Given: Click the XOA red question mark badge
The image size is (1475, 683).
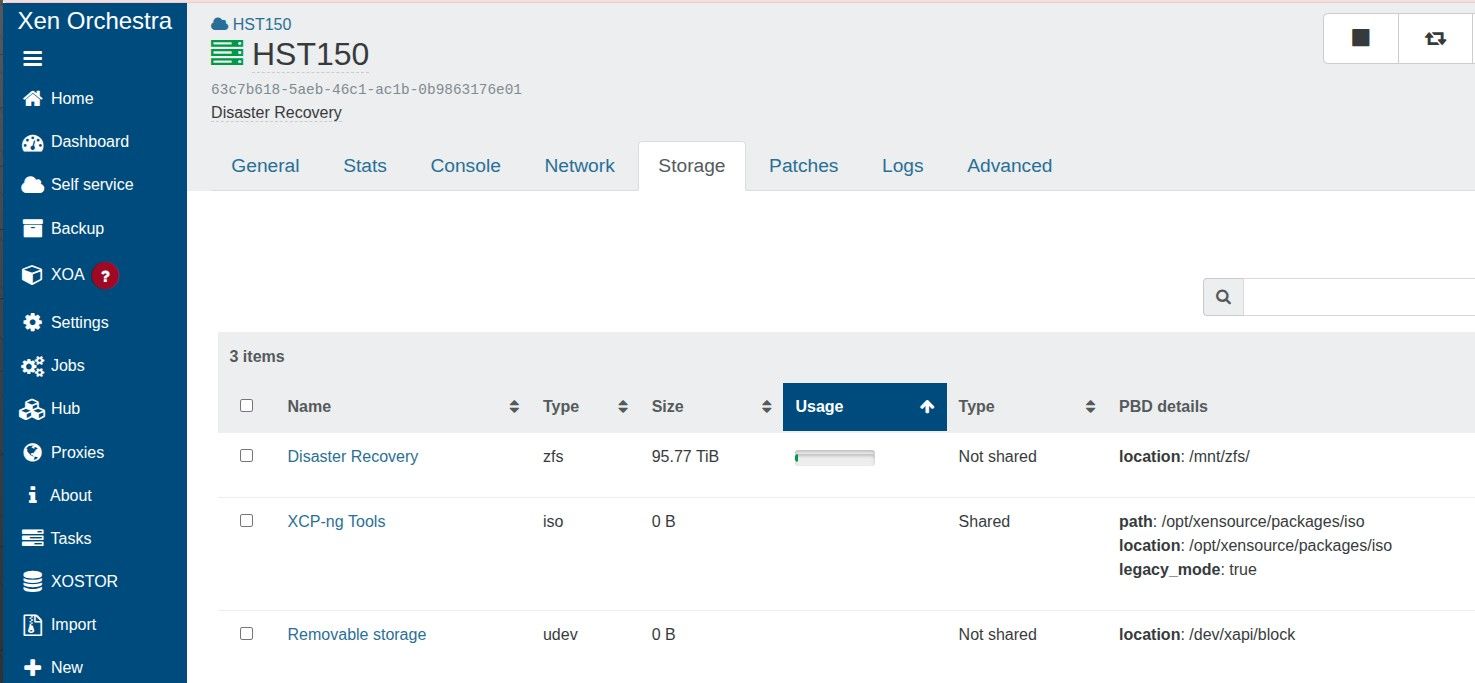Looking at the screenshot, I should 105,275.
